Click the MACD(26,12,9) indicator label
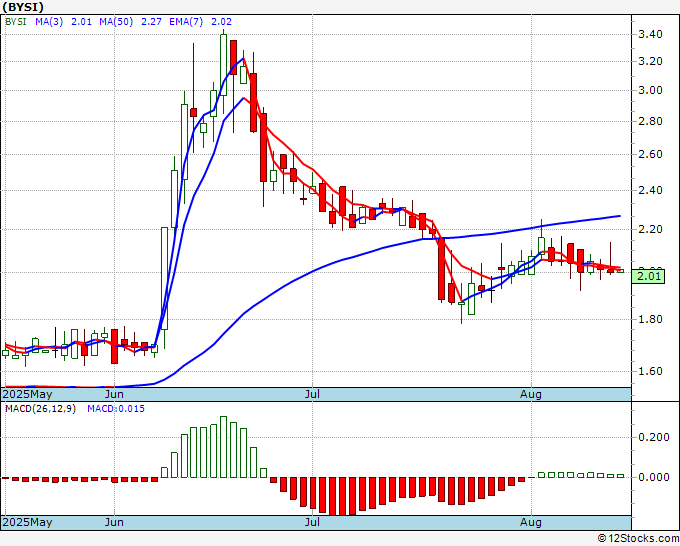This screenshot has height=546, width=680. (40, 409)
